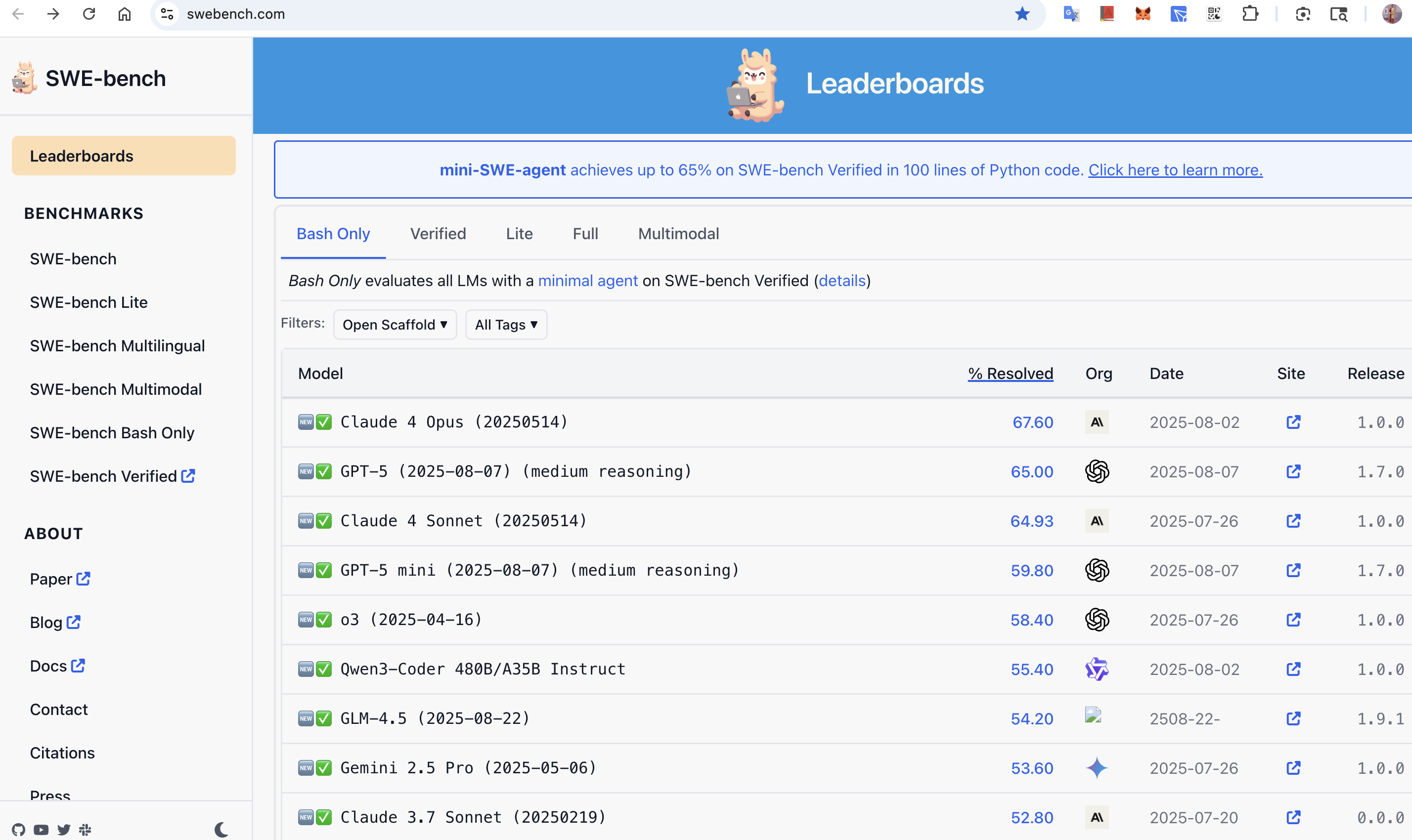Open the YouTube icon in the footer
1412x840 pixels.
tap(42, 830)
